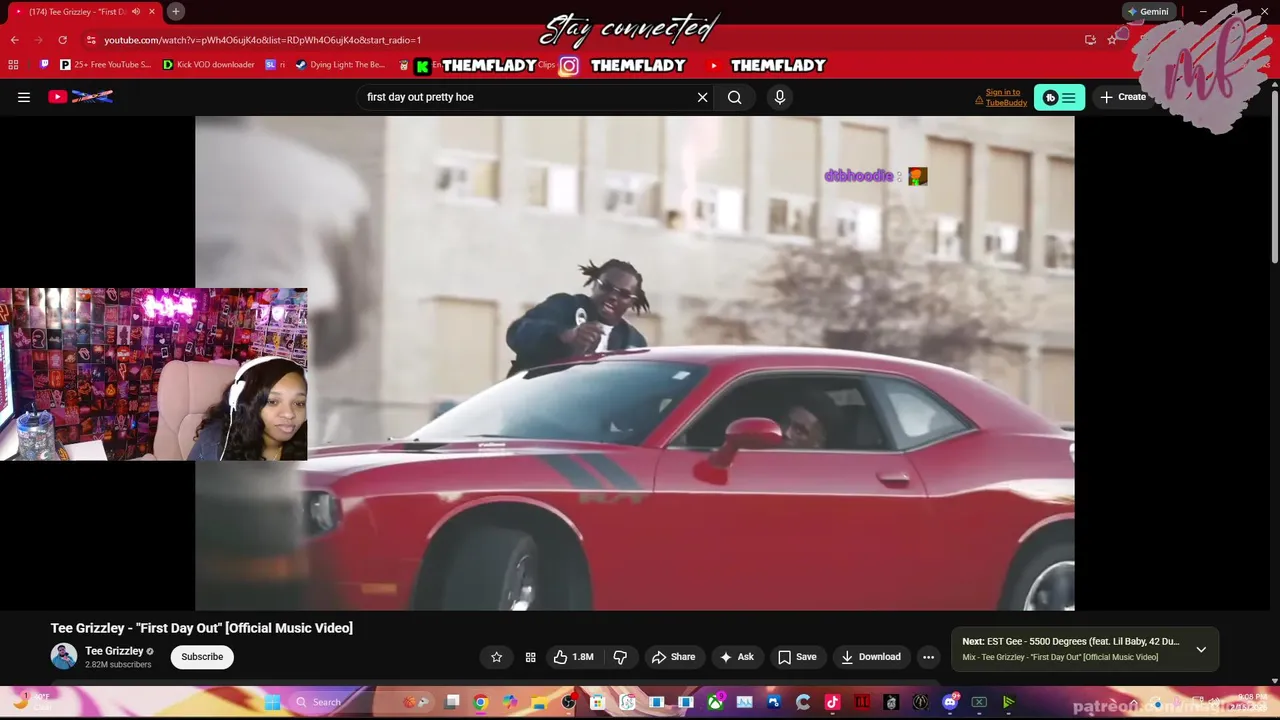Download the video

pos(871,657)
